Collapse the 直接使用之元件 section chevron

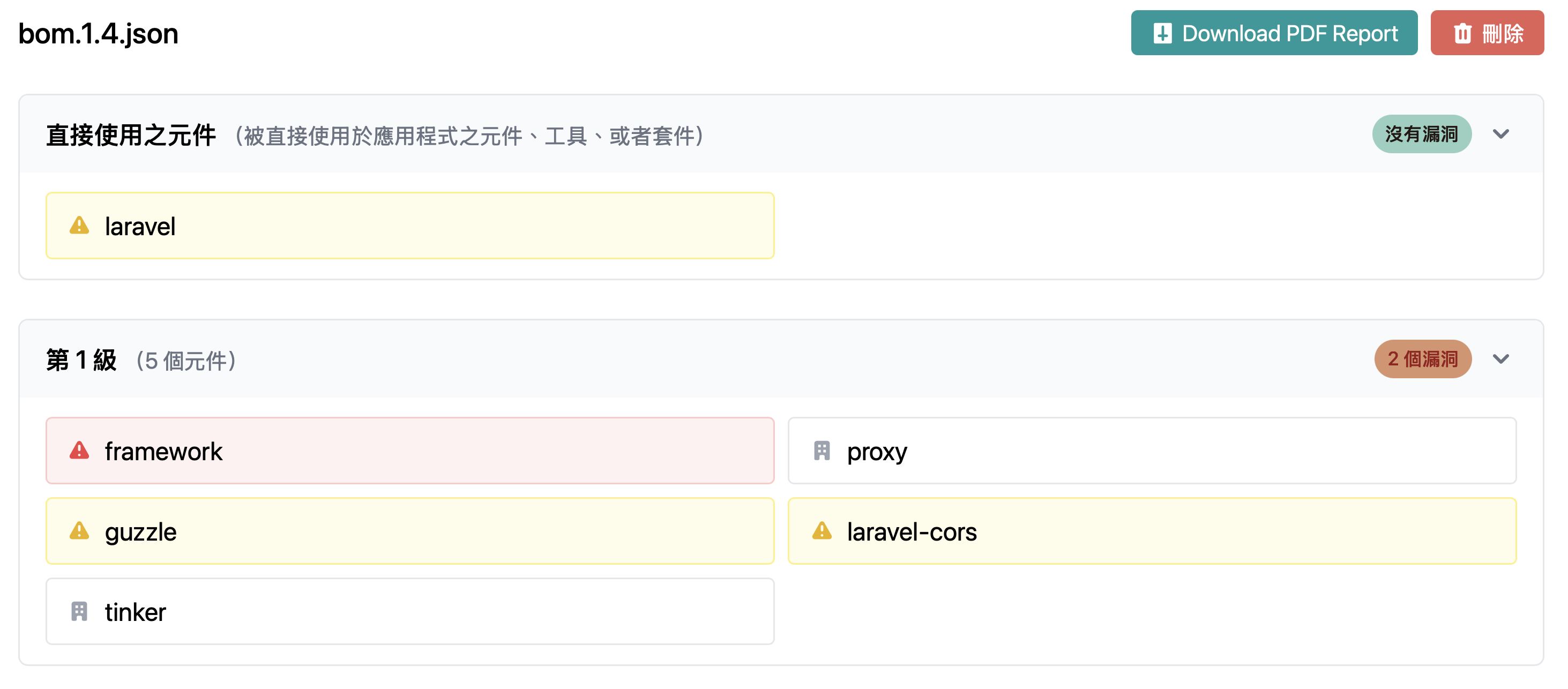coord(1501,134)
